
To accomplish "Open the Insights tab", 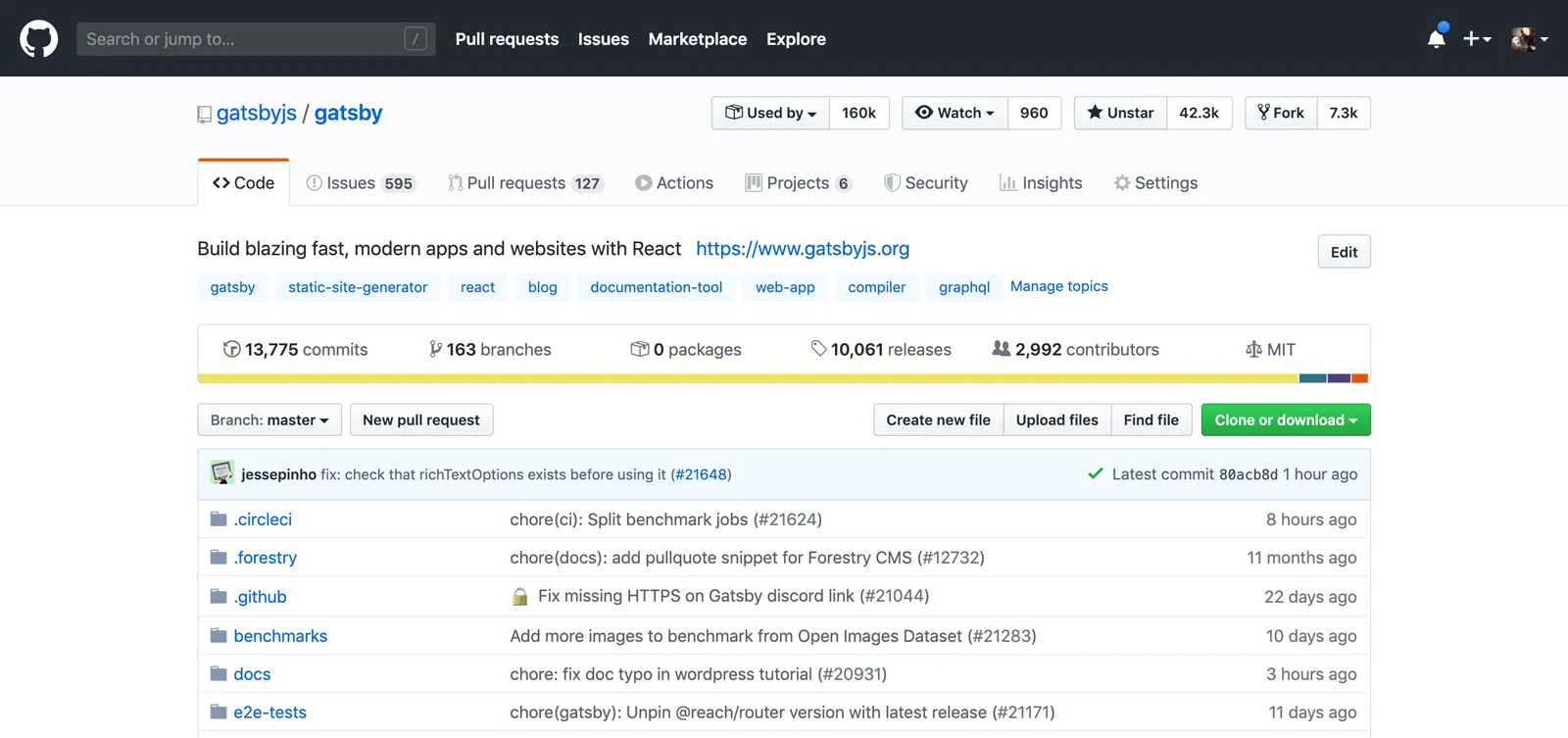I will point(1041,183).
